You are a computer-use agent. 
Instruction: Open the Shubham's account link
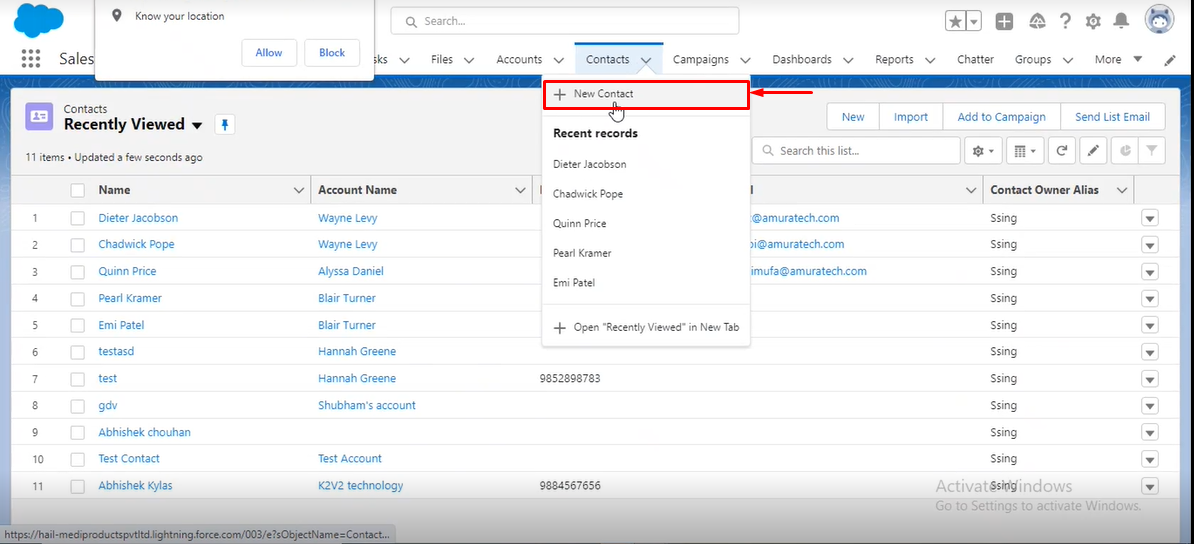point(366,405)
